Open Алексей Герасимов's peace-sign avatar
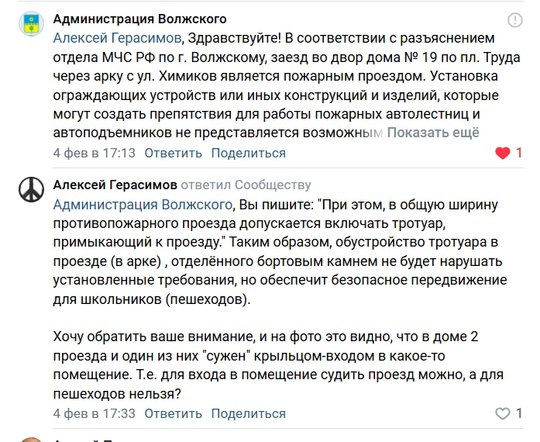This screenshot has height=442, width=540. 31,190
